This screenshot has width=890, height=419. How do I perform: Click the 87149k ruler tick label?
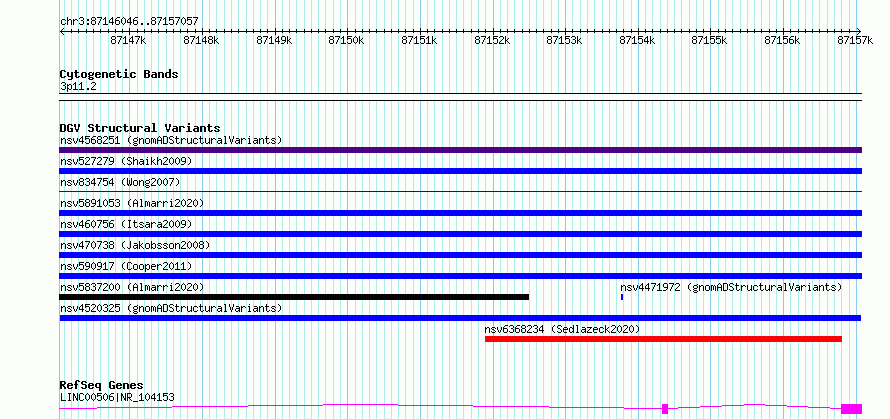(x=274, y=40)
